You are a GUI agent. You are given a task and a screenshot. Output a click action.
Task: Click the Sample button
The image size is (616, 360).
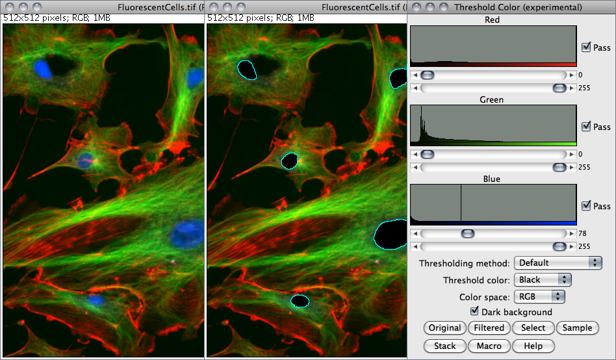(x=577, y=328)
